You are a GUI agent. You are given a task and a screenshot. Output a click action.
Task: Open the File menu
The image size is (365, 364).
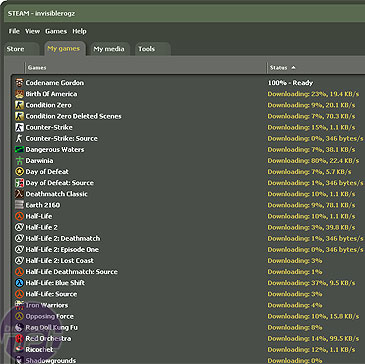coord(14,31)
